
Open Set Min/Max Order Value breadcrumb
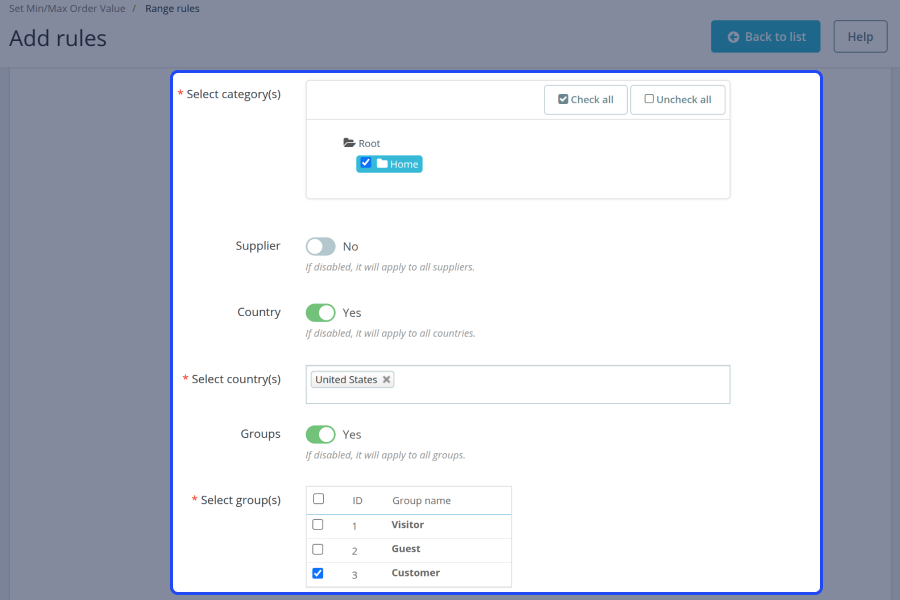67,9
